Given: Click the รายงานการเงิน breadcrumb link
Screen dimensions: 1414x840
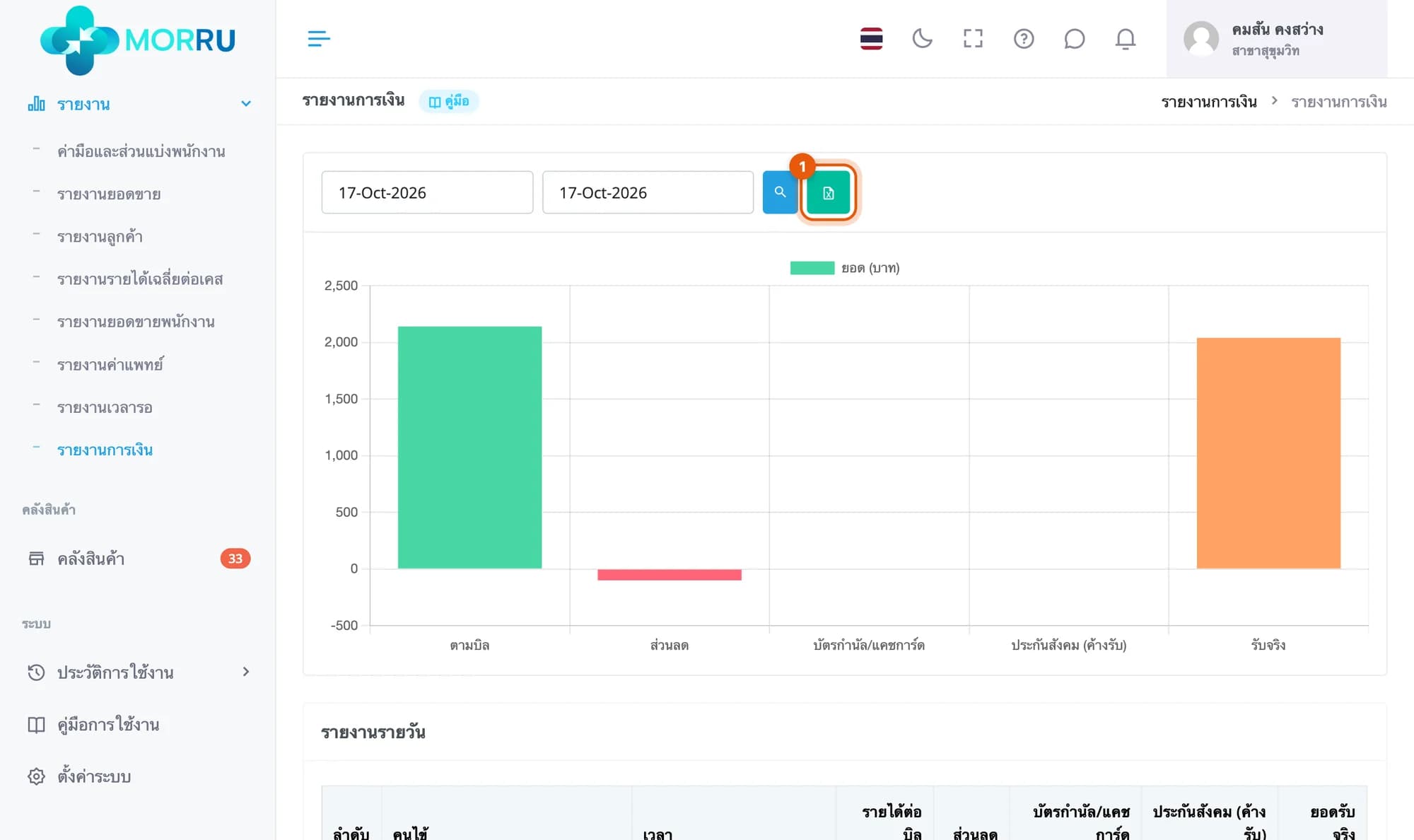Looking at the screenshot, I should coord(1209,102).
